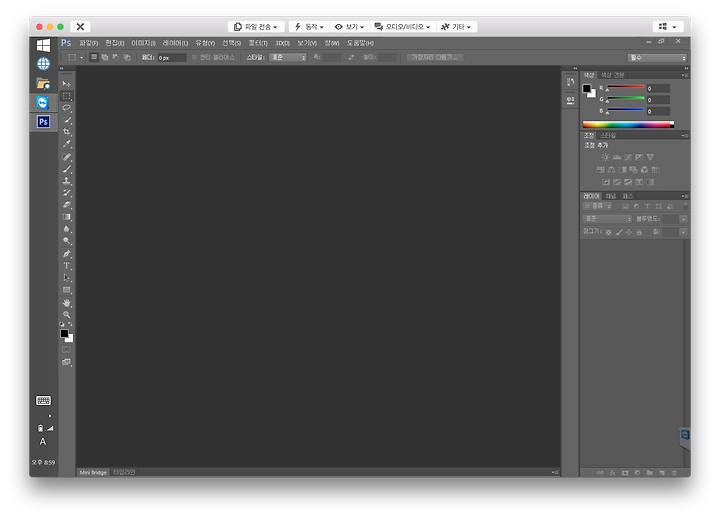The height and width of the screenshot is (519, 720).
Task: Open the layer fill dropdown arrow
Action: pyautogui.click(x=683, y=232)
